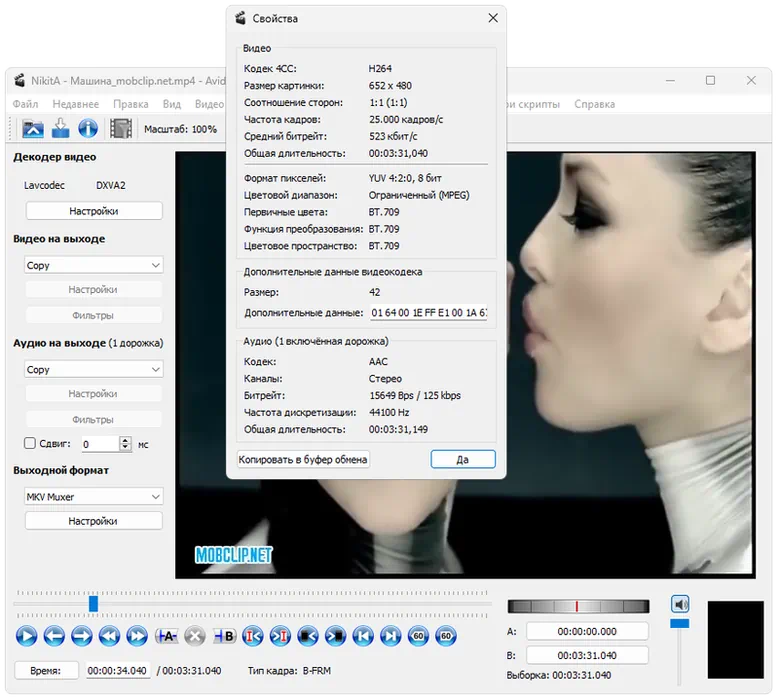Open the MKV Muxer output format dropdown
This screenshot has width=779, height=700.
pos(93,497)
